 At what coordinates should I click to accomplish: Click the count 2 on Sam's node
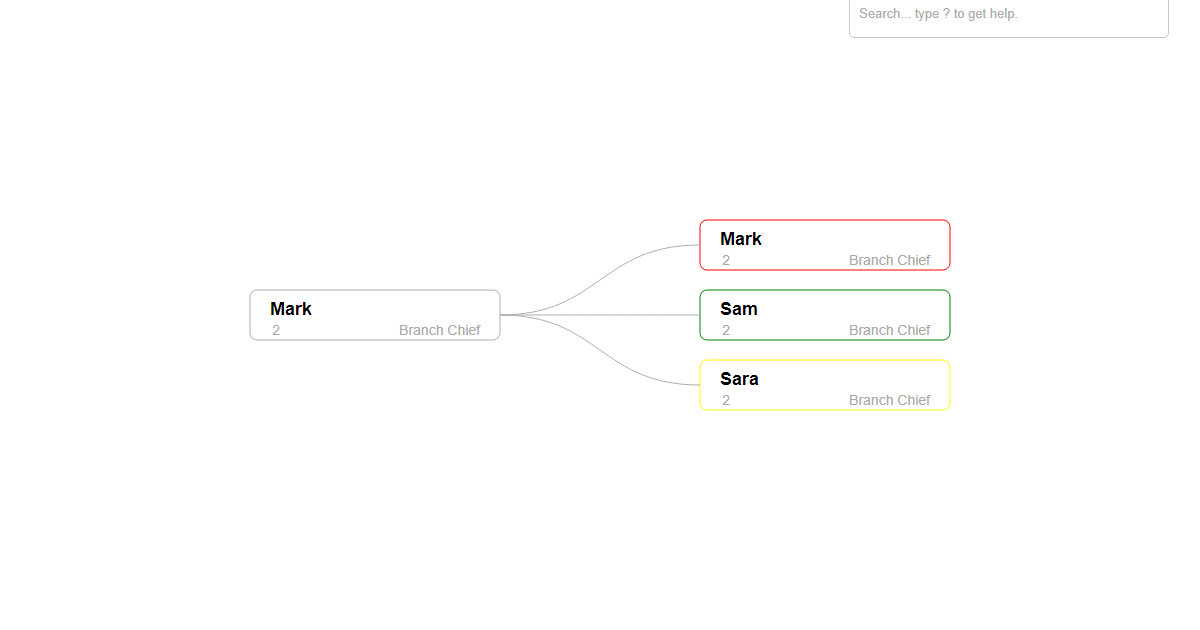point(726,330)
